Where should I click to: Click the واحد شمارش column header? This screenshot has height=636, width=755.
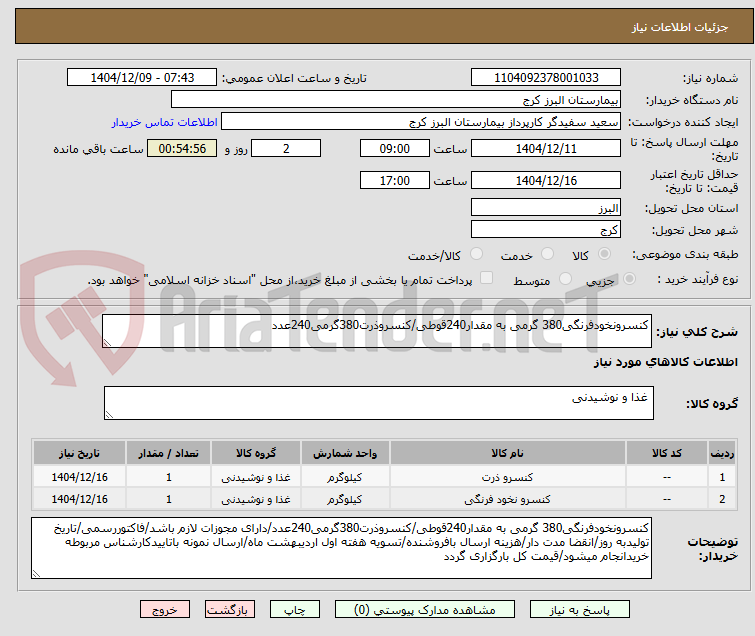tap(345, 453)
